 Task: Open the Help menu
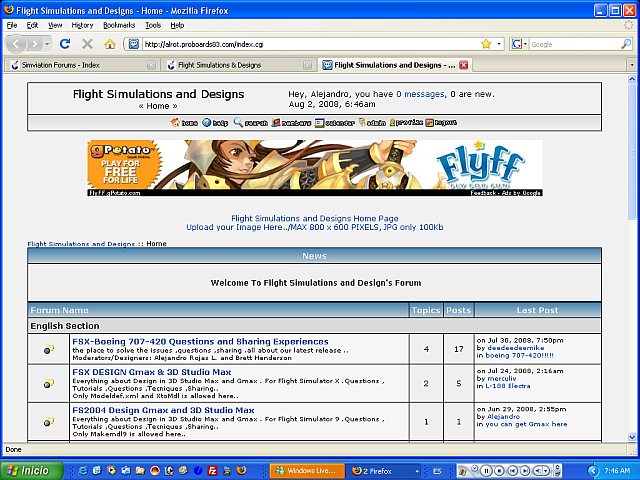click(177, 25)
